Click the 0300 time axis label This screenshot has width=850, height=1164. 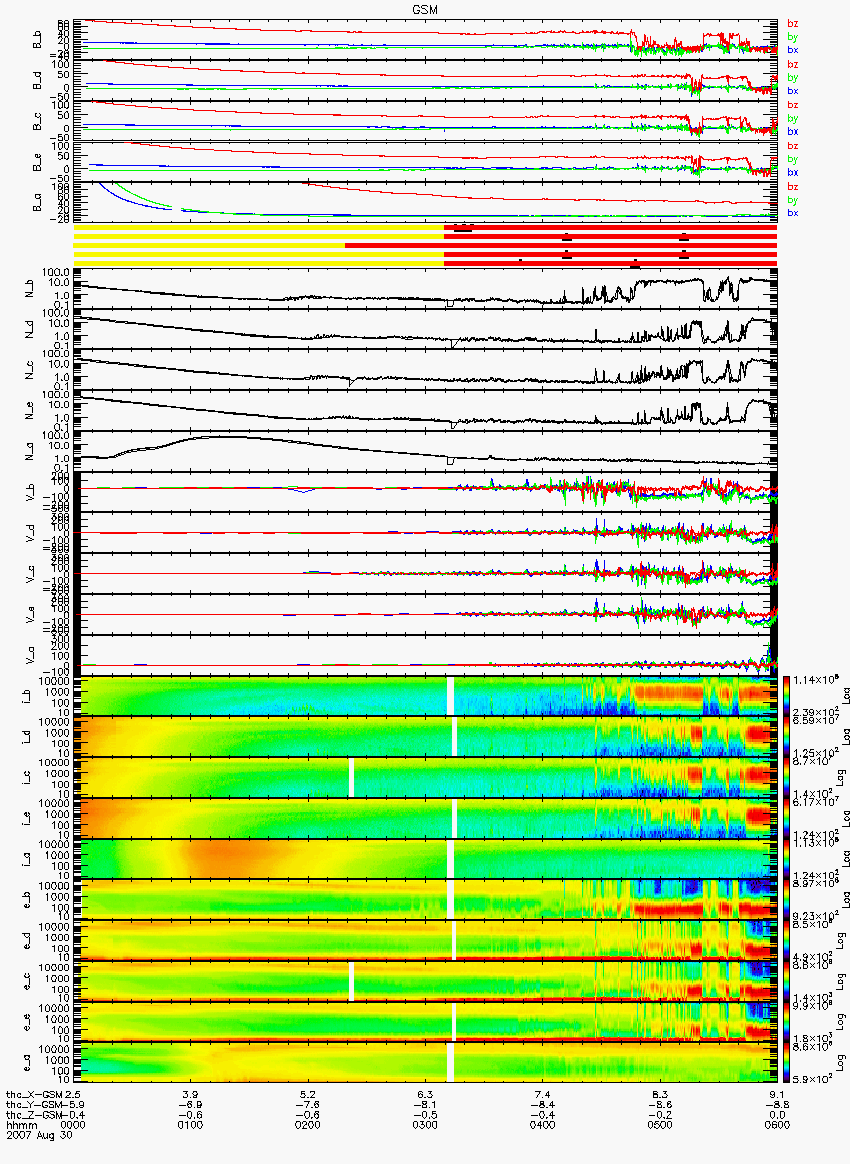coord(425,1125)
